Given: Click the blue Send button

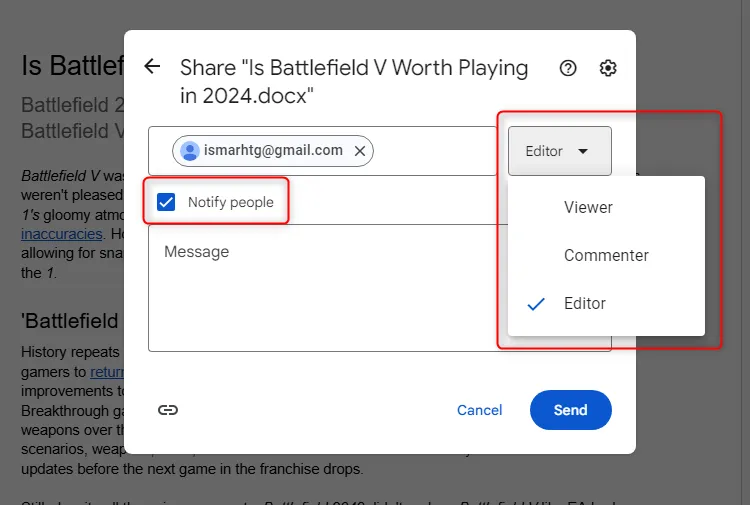Looking at the screenshot, I should pyautogui.click(x=571, y=410).
